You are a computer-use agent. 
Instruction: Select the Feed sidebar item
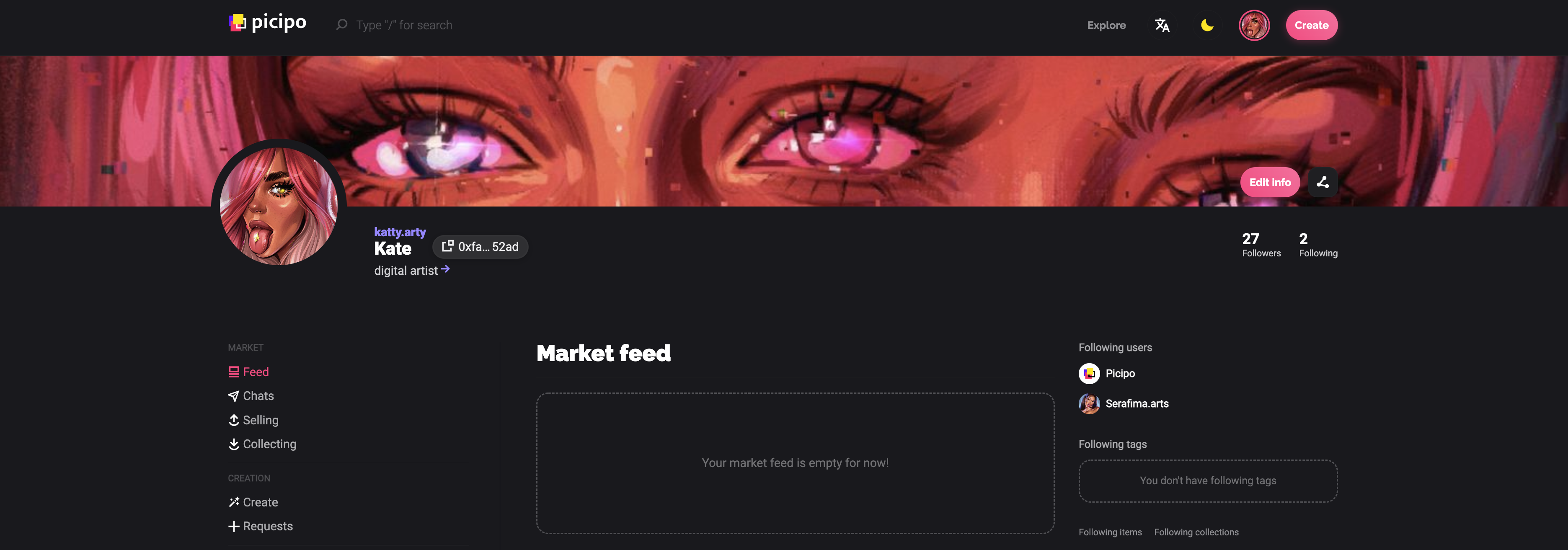pos(248,372)
